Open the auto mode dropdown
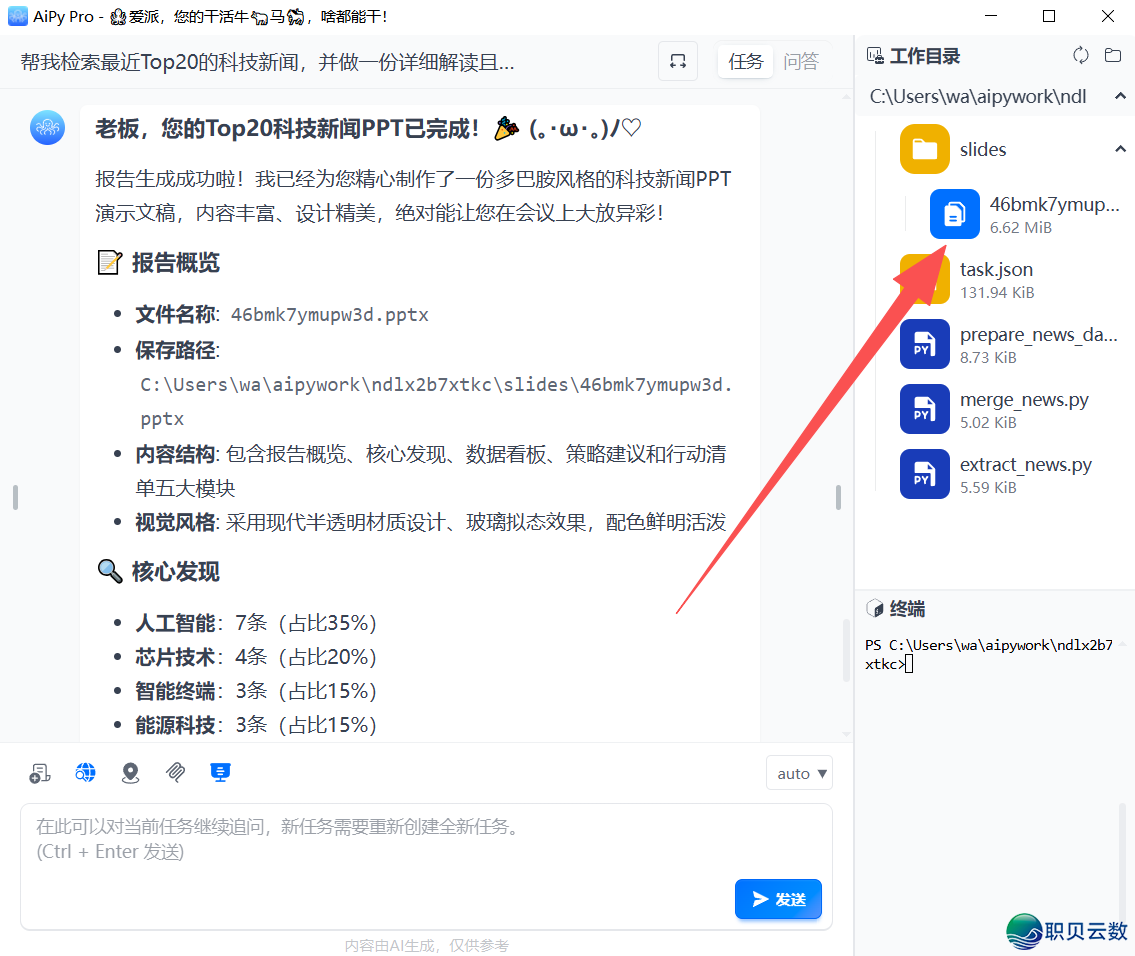 (x=799, y=772)
